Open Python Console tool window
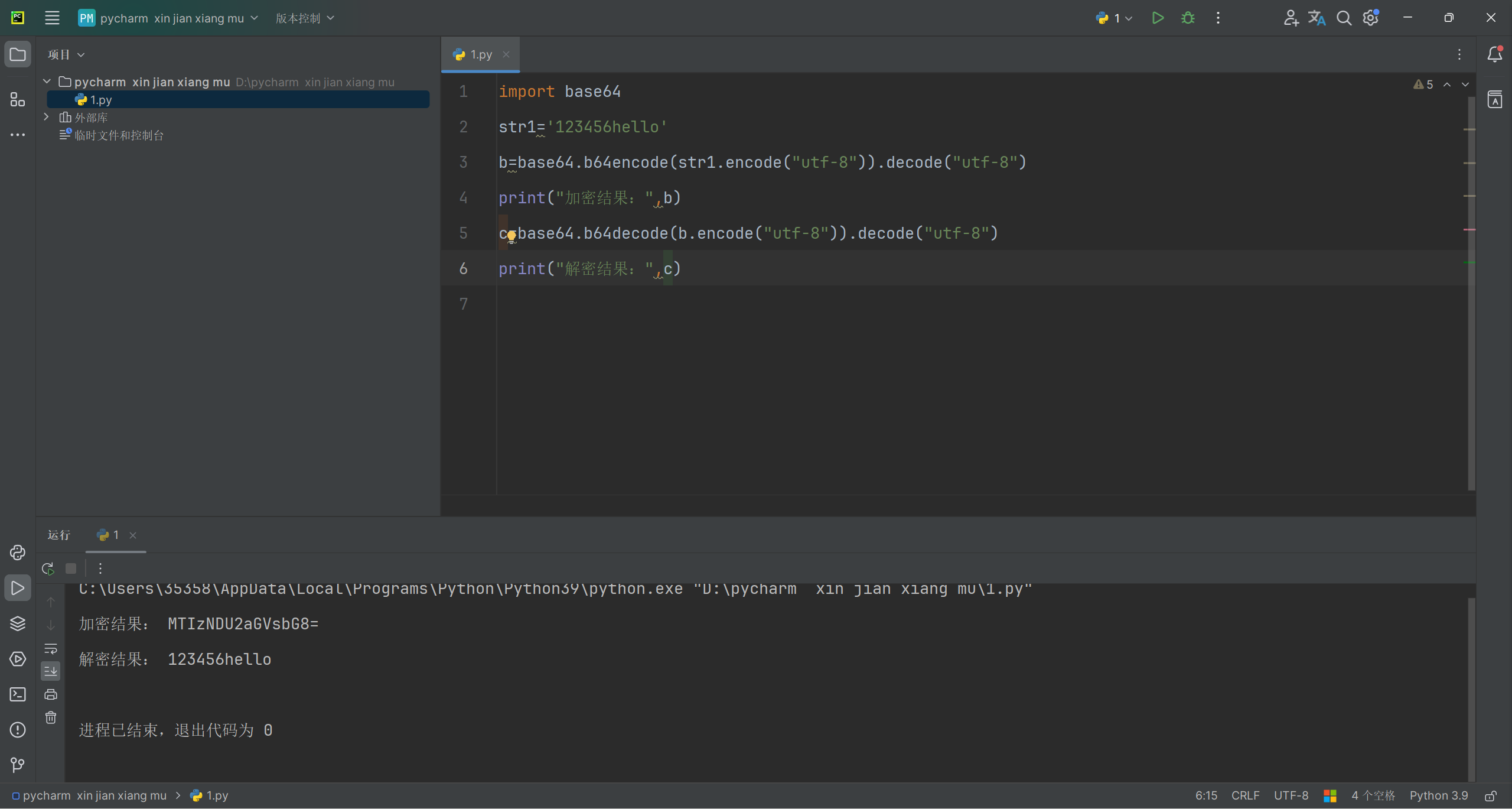1512x809 pixels. tap(18, 553)
